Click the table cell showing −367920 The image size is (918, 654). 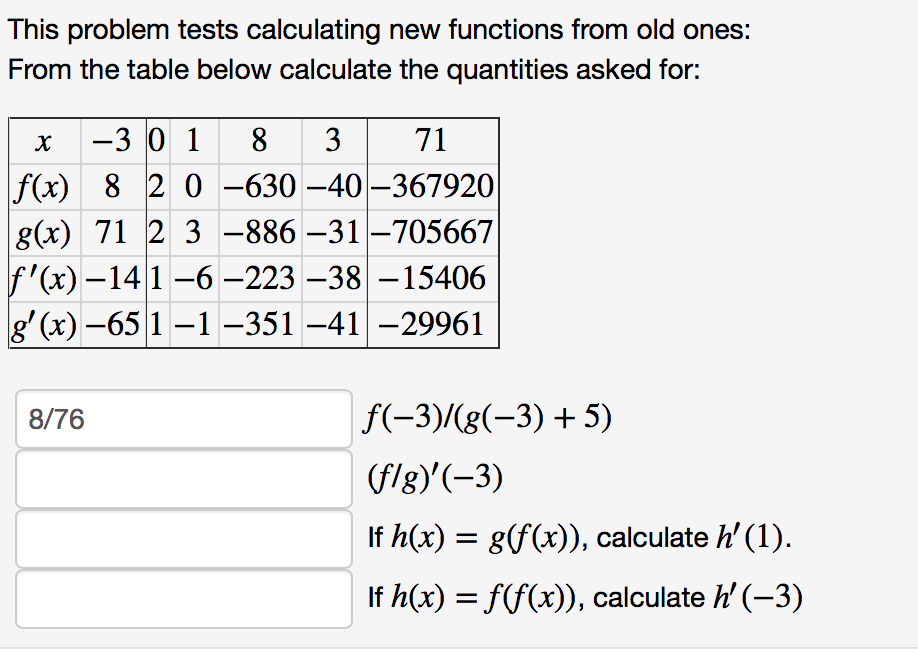click(431, 186)
